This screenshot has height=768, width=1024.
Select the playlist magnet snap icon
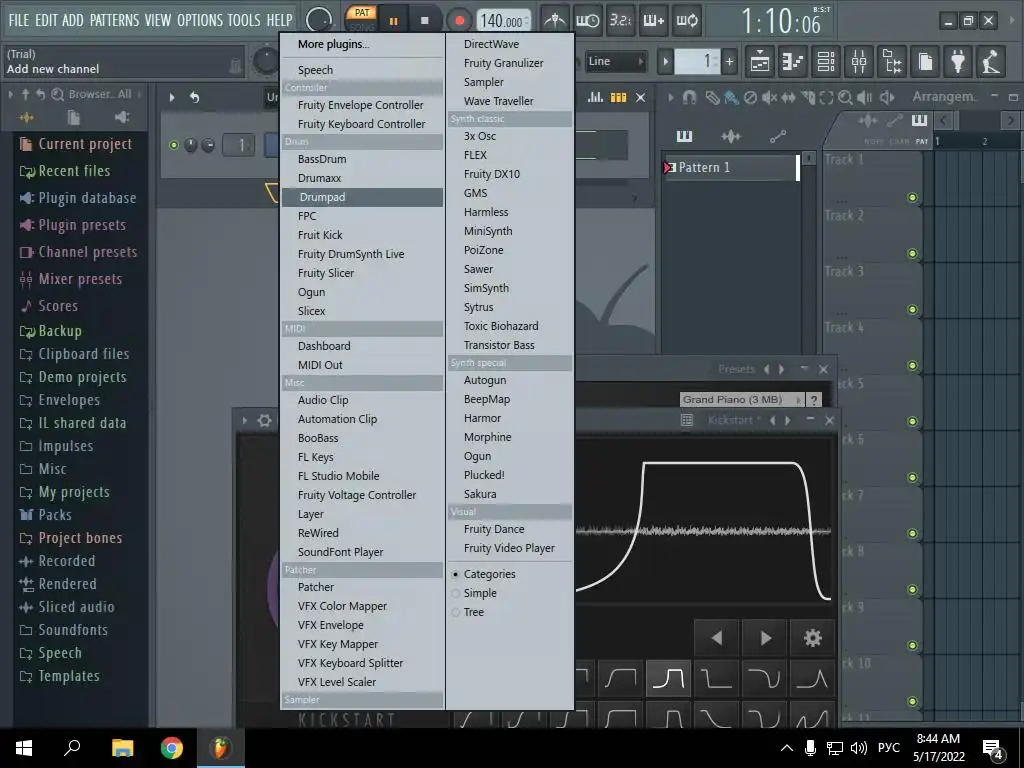point(689,97)
